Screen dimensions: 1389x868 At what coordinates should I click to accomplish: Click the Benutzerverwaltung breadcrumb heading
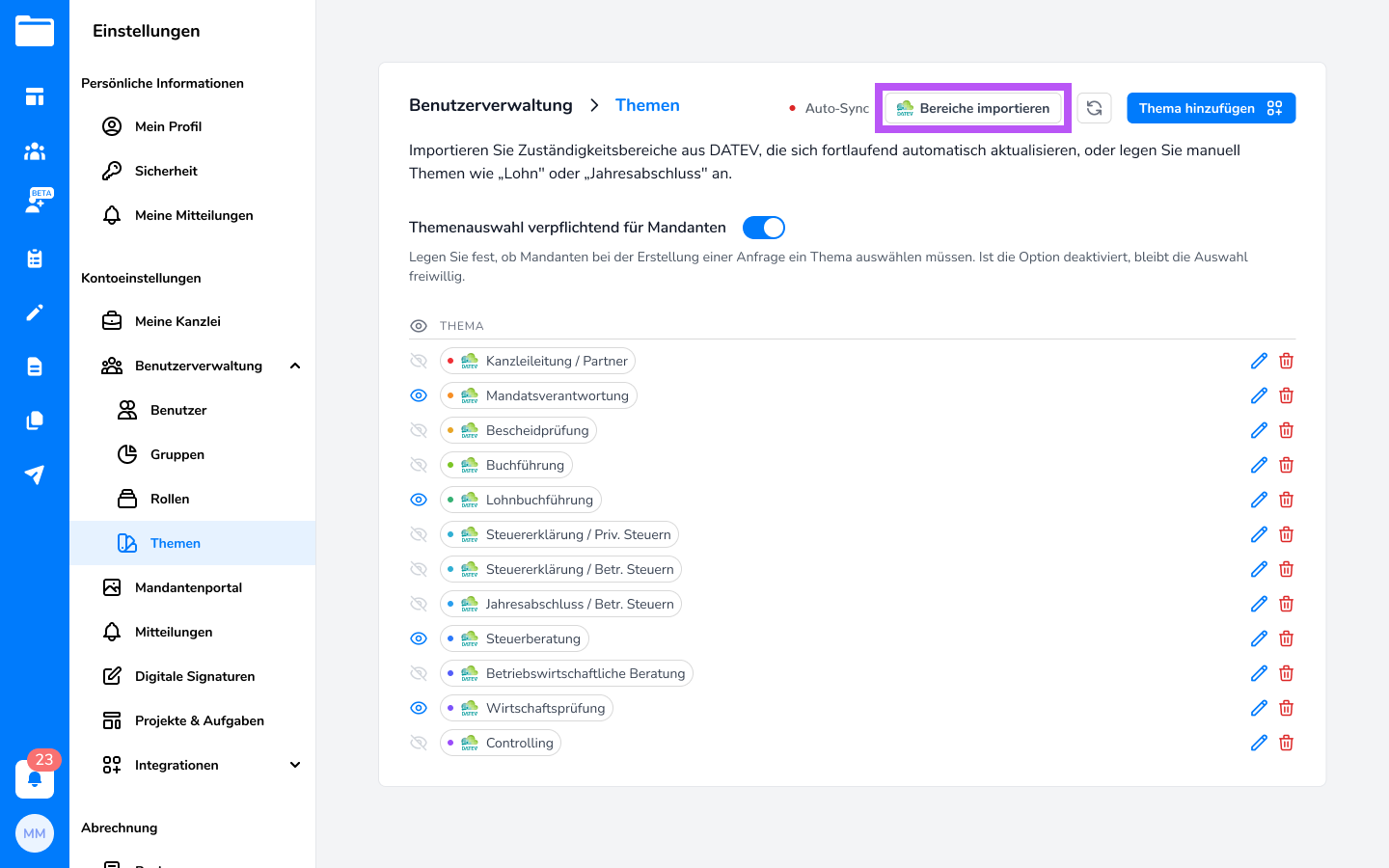[x=490, y=105]
